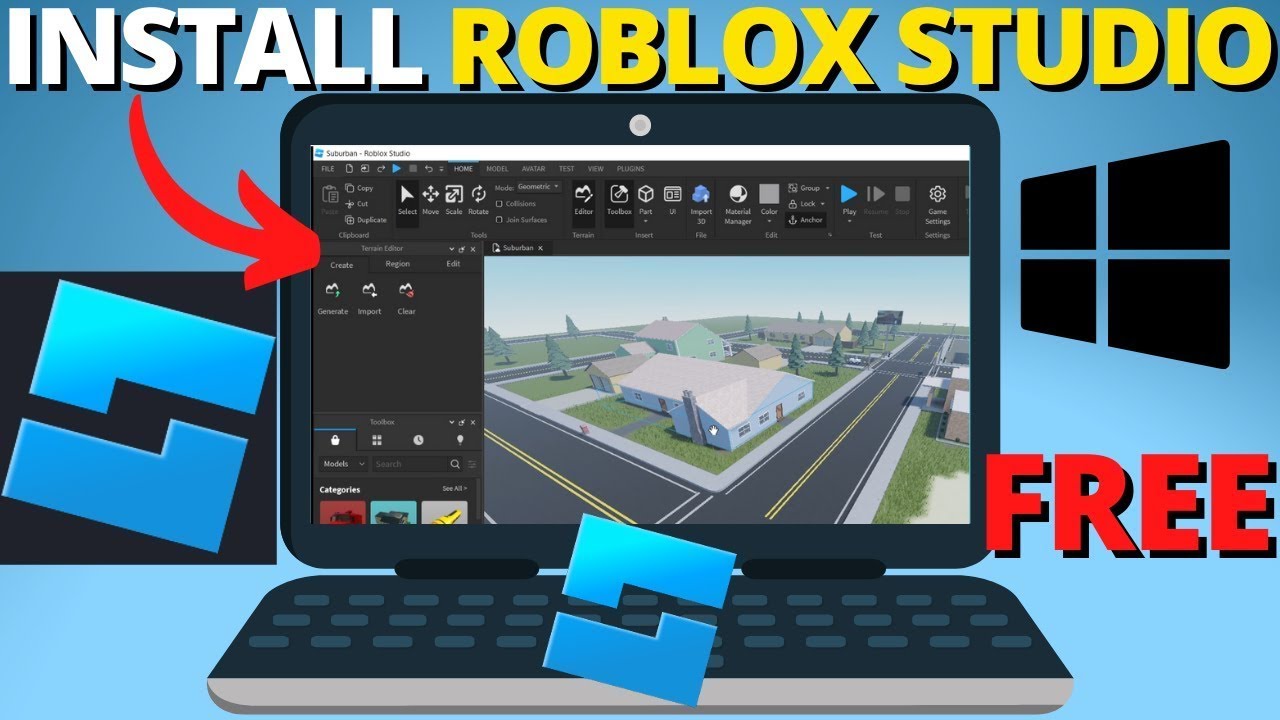Click the new file icon in quick access toolbar
Screen dimensions: 1280x720
pyautogui.click(x=349, y=169)
